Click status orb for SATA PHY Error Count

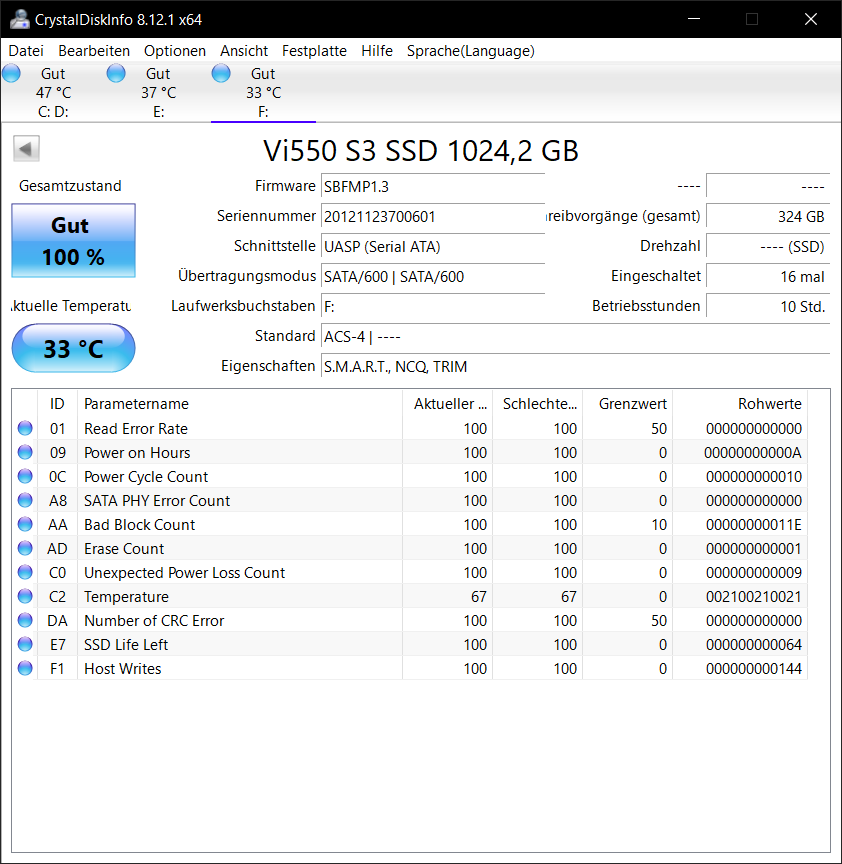click(25, 500)
